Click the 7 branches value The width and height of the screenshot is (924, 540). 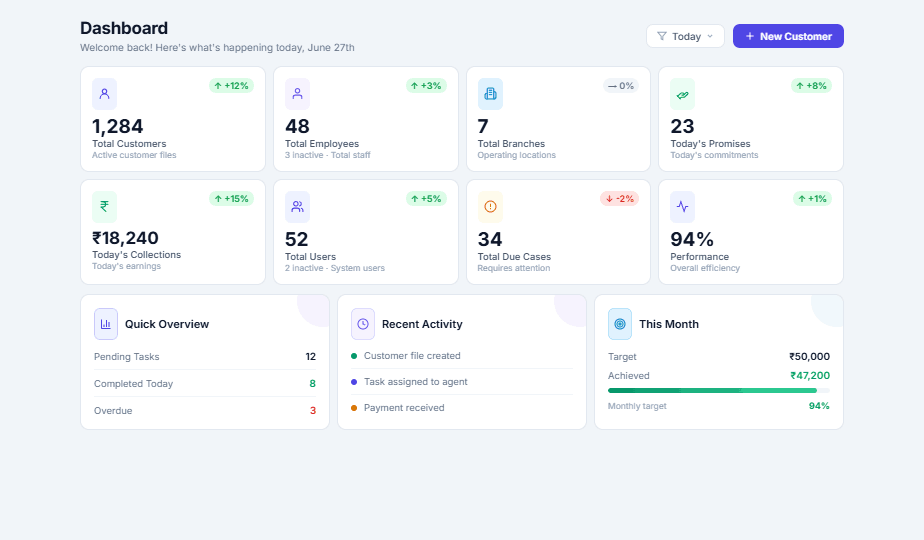coord(483,126)
